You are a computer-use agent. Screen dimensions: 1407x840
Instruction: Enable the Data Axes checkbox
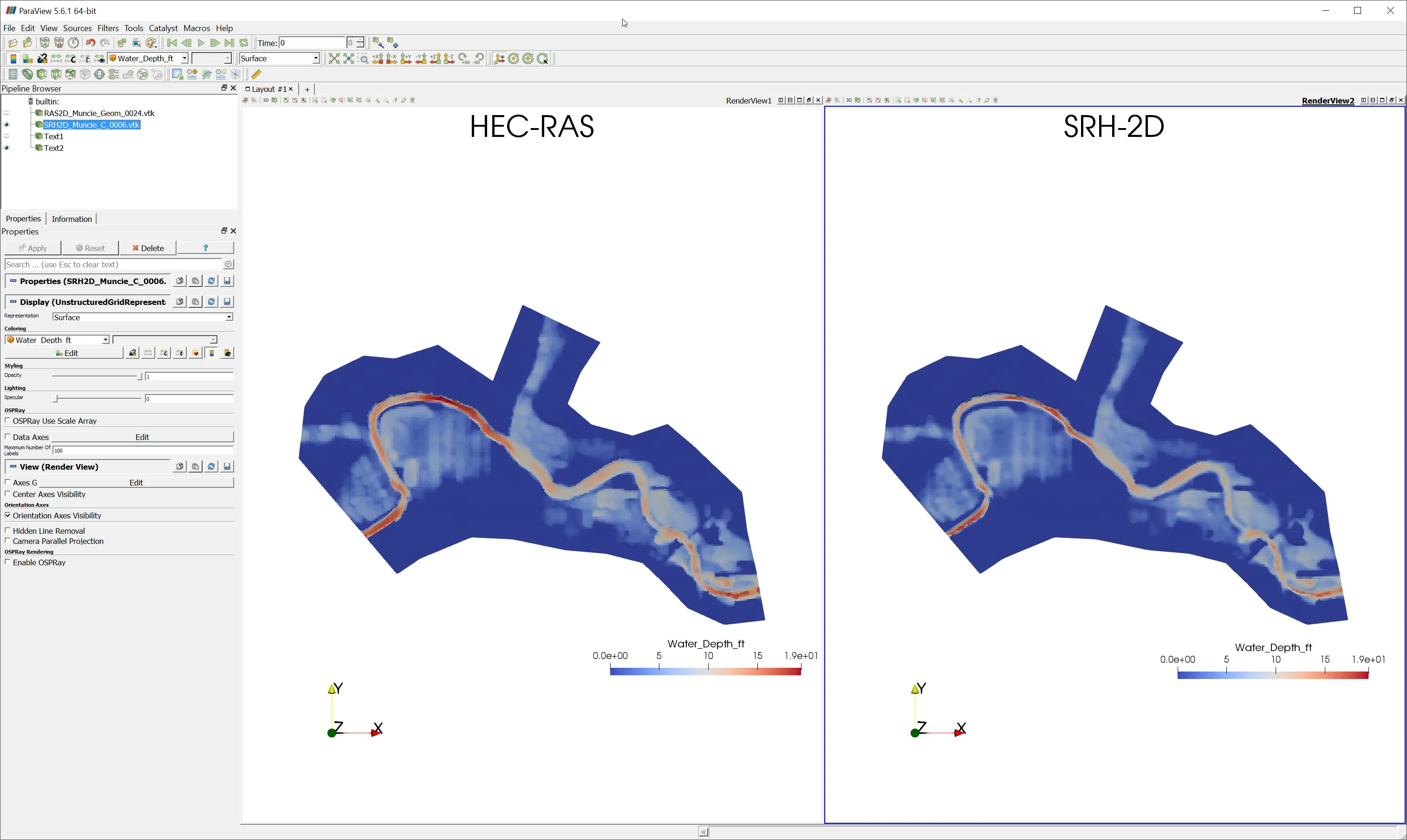click(x=7, y=436)
